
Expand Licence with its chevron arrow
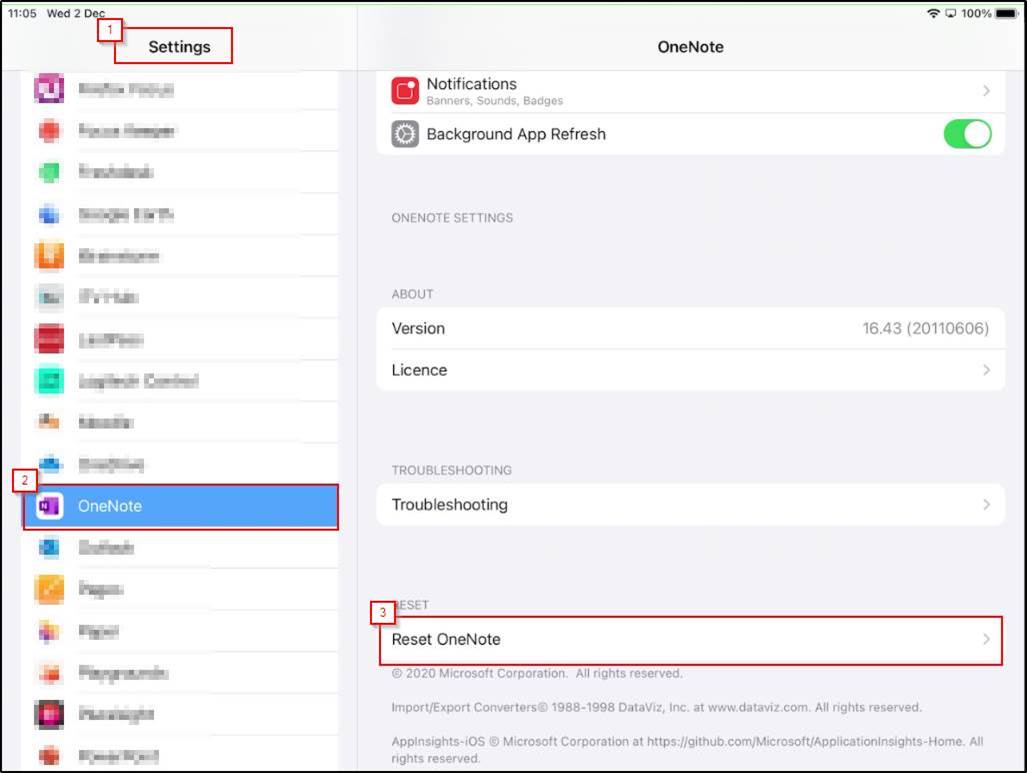point(986,370)
